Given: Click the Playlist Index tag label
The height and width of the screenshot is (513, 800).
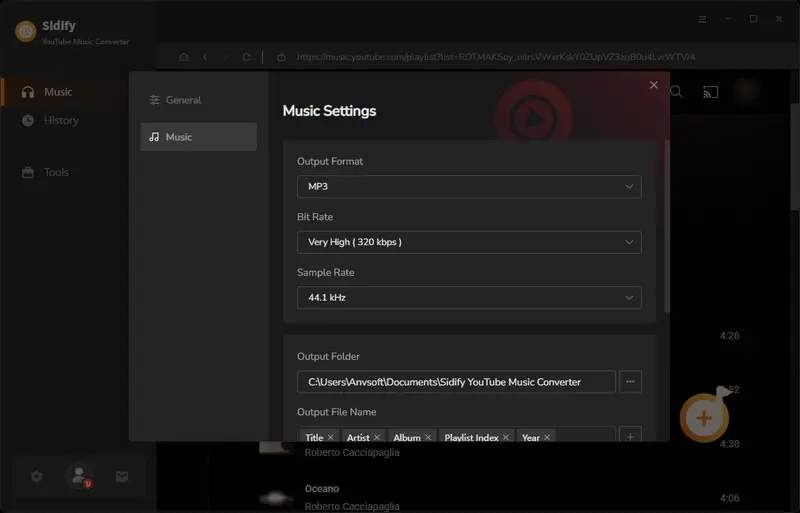Looking at the screenshot, I should [x=471, y=437].
